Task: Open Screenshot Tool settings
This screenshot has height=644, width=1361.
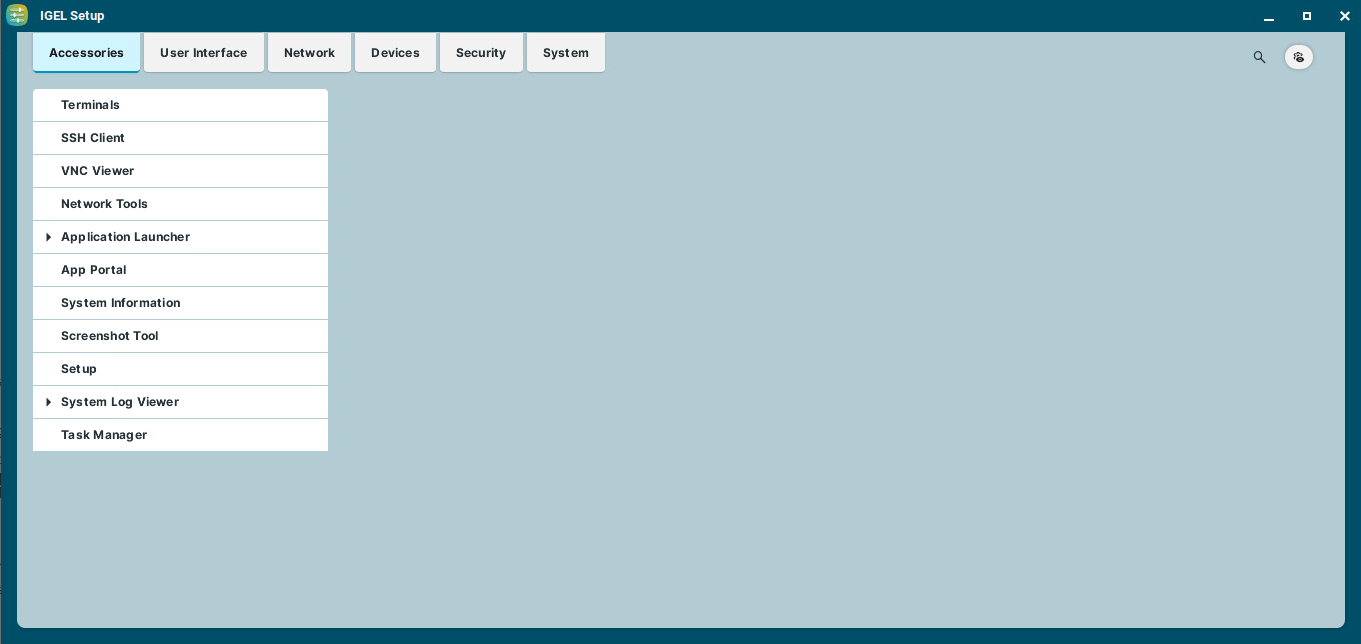Action: pyautogui.click(x=109, y=336)
